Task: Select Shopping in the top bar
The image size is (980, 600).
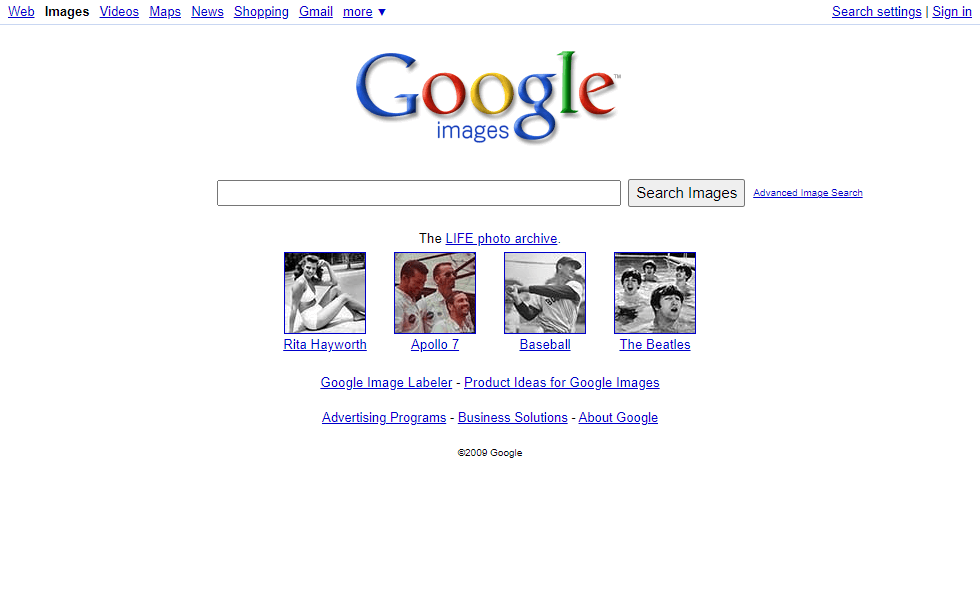Action: coord(261,12)
